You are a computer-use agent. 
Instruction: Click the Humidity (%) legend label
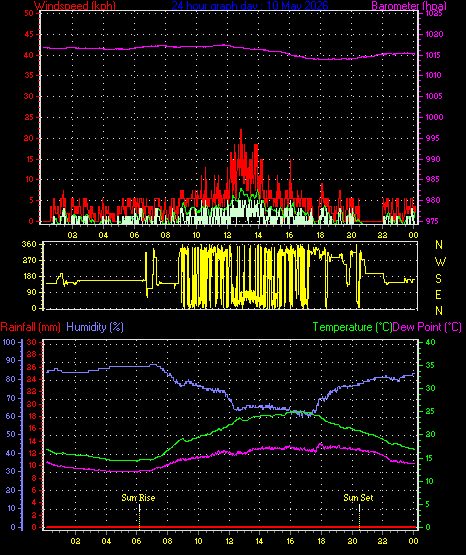tap(95, 327)
